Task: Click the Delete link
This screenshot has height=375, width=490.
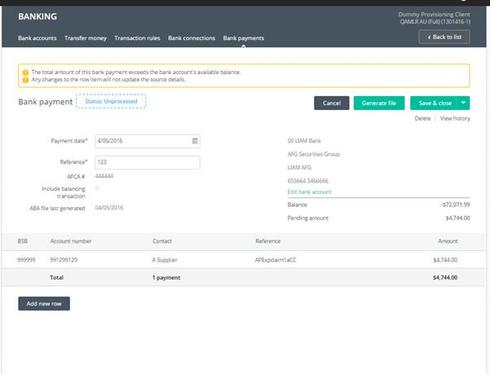Action: [x=423, y=118]
